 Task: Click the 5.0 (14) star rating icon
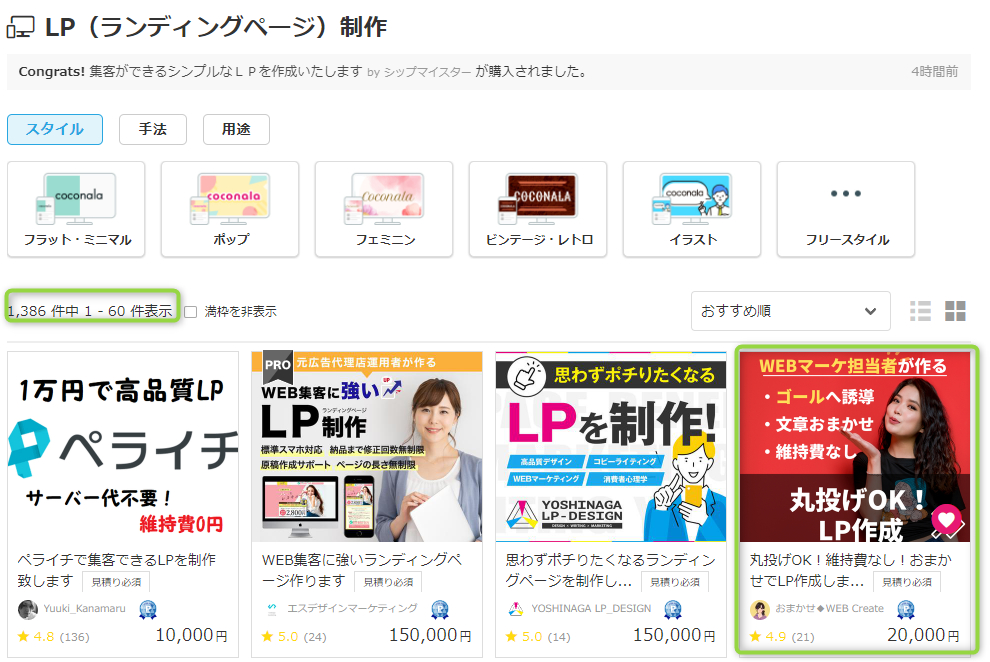click(x=511, y=637)
